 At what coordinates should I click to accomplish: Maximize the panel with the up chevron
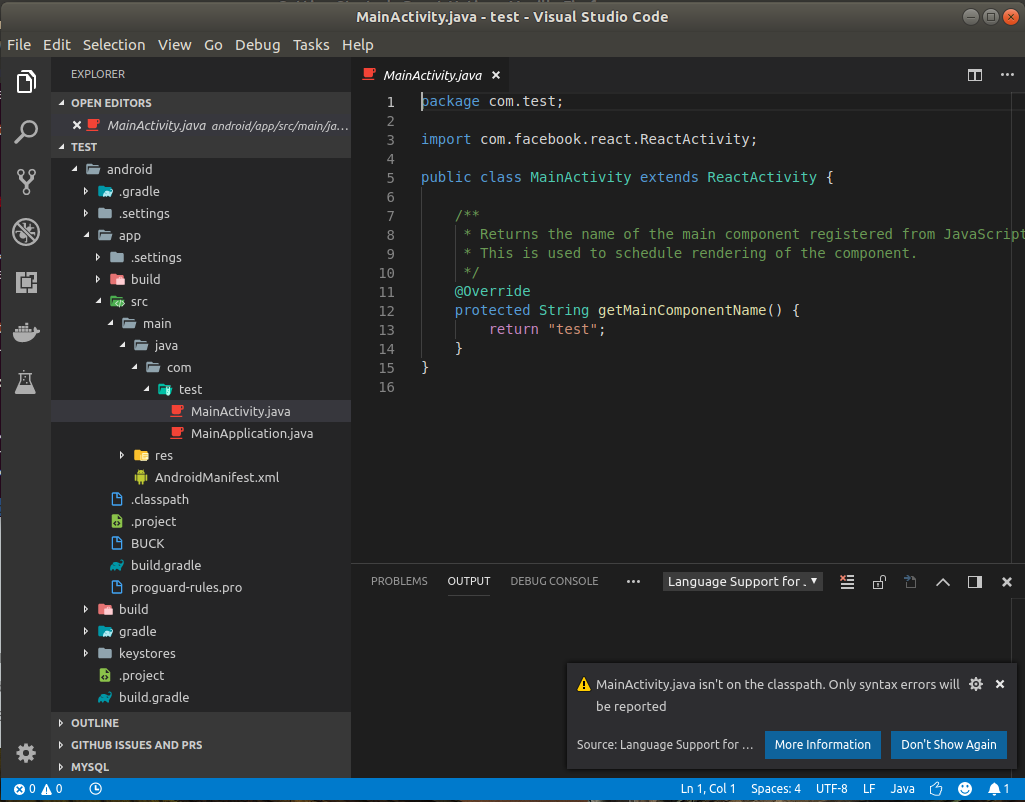pos(942,582)
